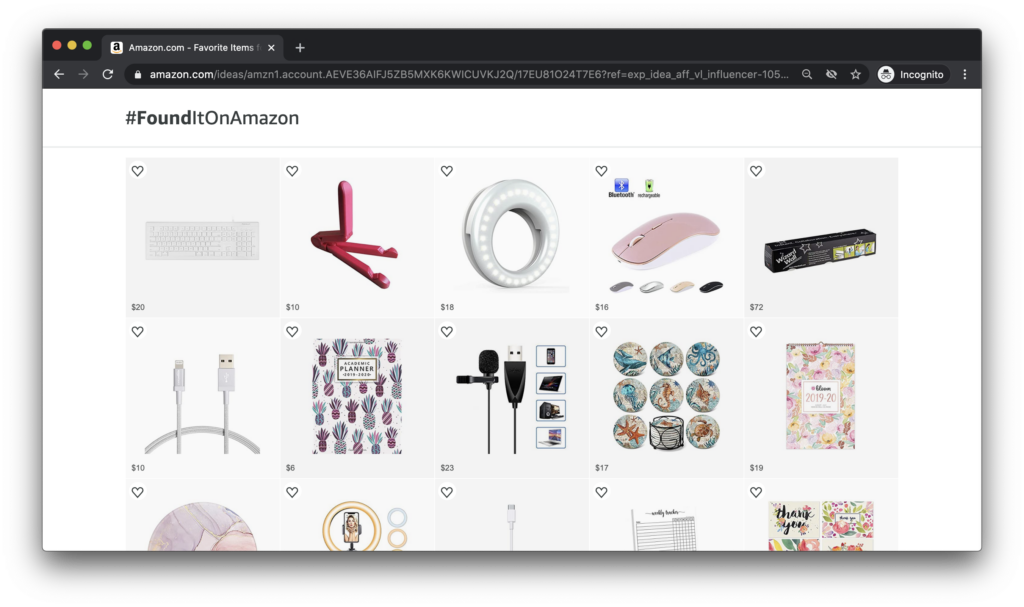Open a new tab with the plus button
The image size is (1024, 607).
[300, 48]
